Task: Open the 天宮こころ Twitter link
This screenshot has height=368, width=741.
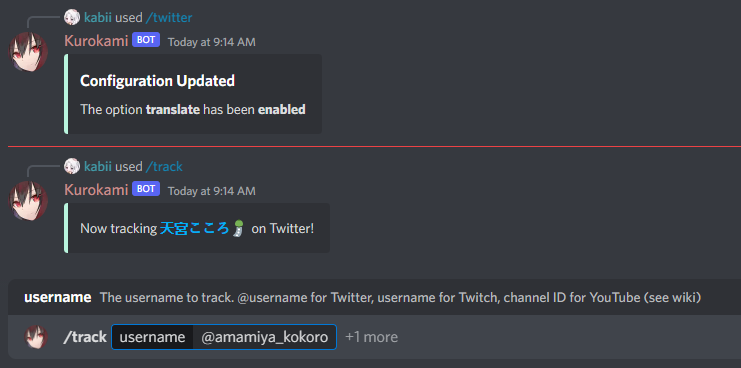Action: [195, 229]
